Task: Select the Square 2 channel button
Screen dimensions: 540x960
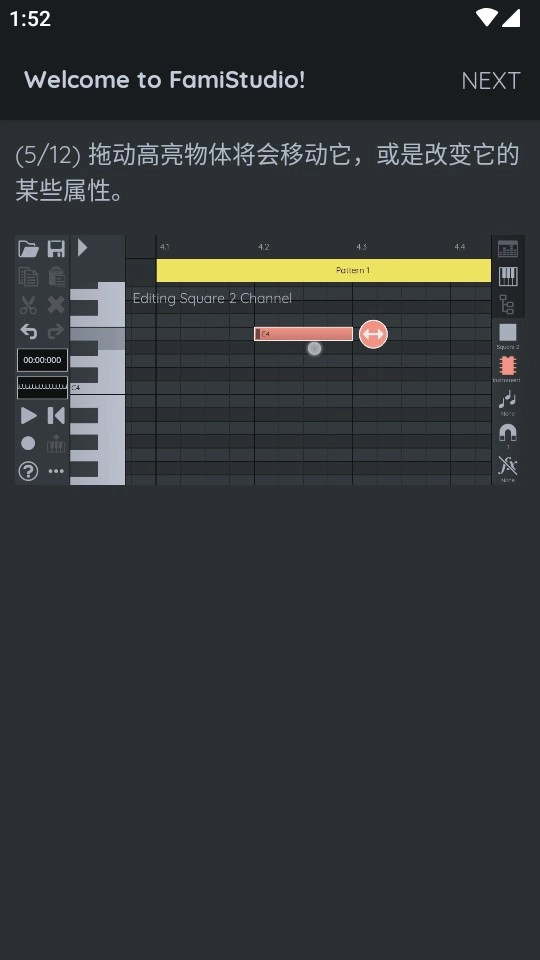Action: coord(508,336)
